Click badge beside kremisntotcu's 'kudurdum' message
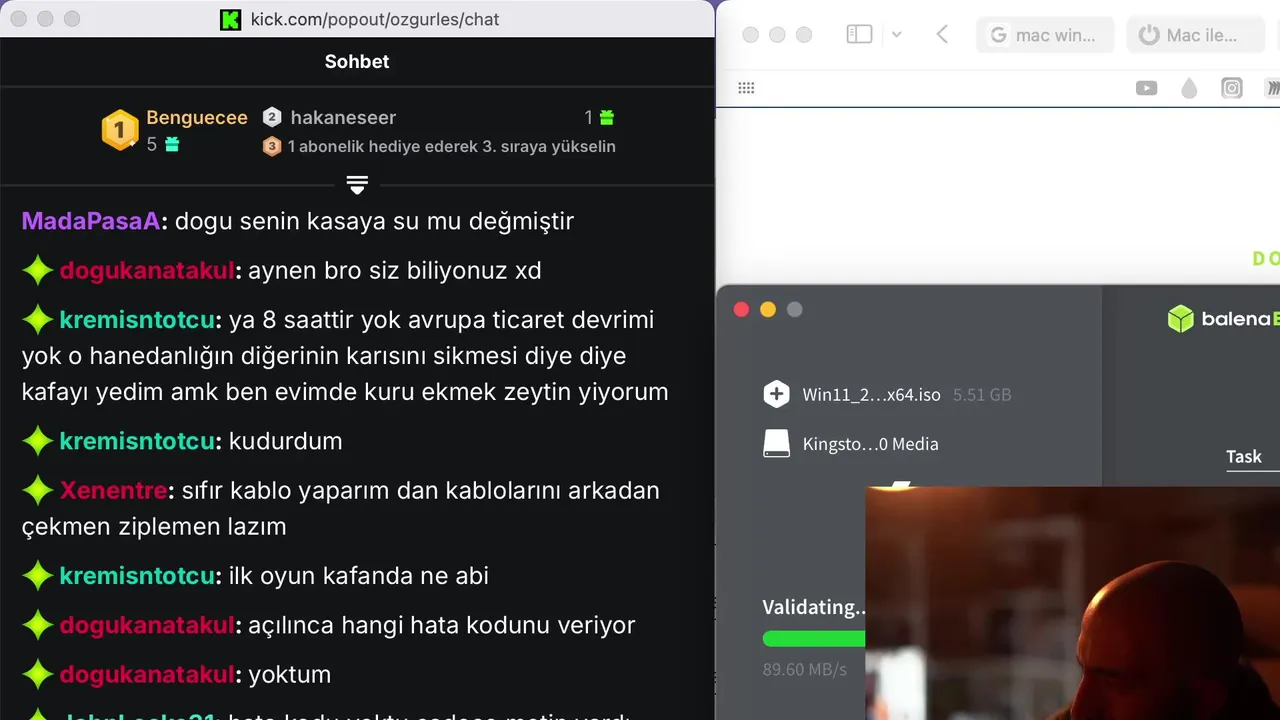Image resolution: width=1280 pixels, height=720 pixels. (38, 441)
